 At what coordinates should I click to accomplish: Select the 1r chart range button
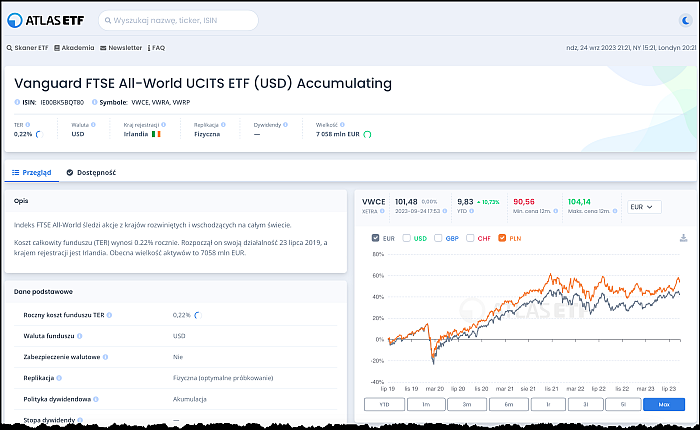548,404
